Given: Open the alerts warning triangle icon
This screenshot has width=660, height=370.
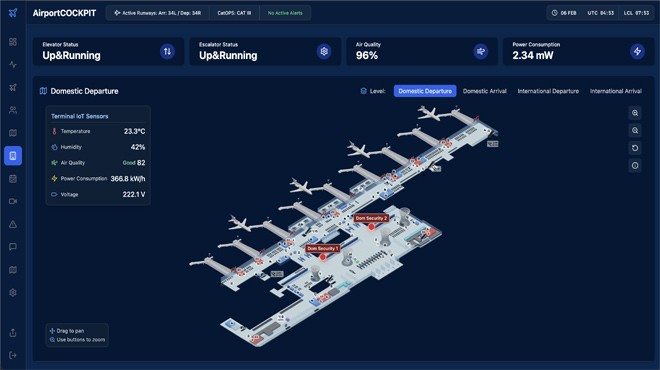Looking at the screenshot, I should pos(13,224).
